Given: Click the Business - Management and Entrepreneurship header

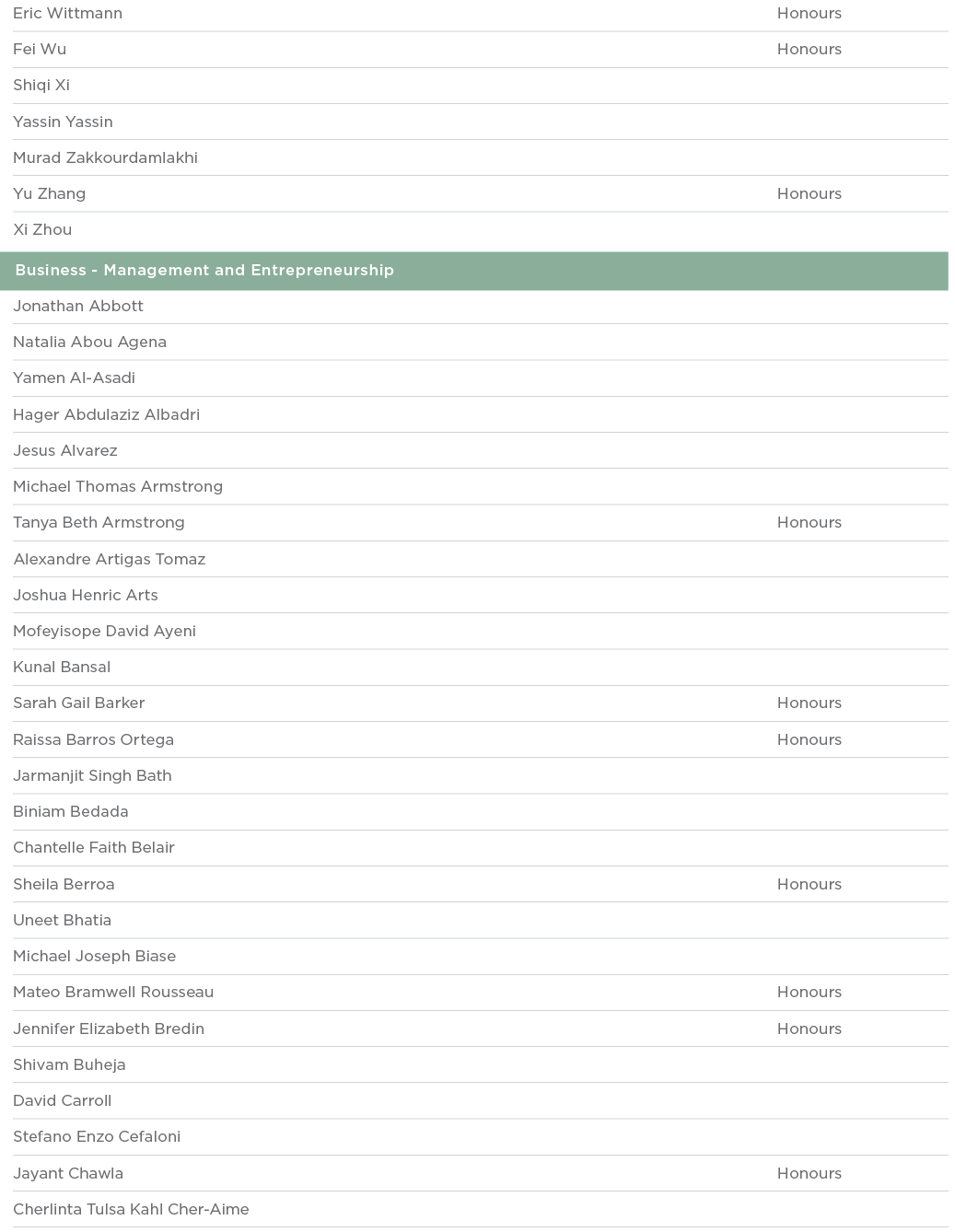Looking at the screenshot, I should coord(204,271).
